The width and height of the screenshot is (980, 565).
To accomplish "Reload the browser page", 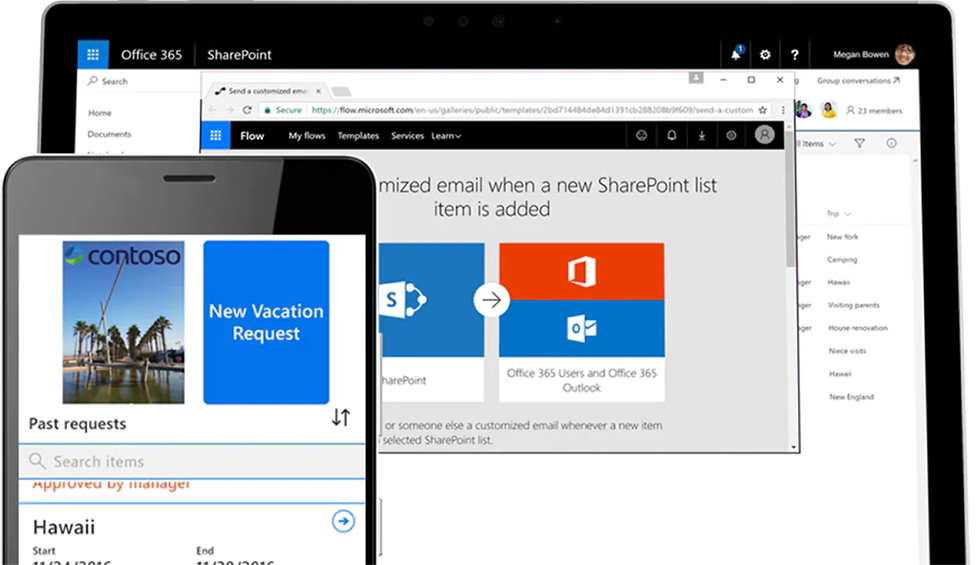I will pos(248,110).
